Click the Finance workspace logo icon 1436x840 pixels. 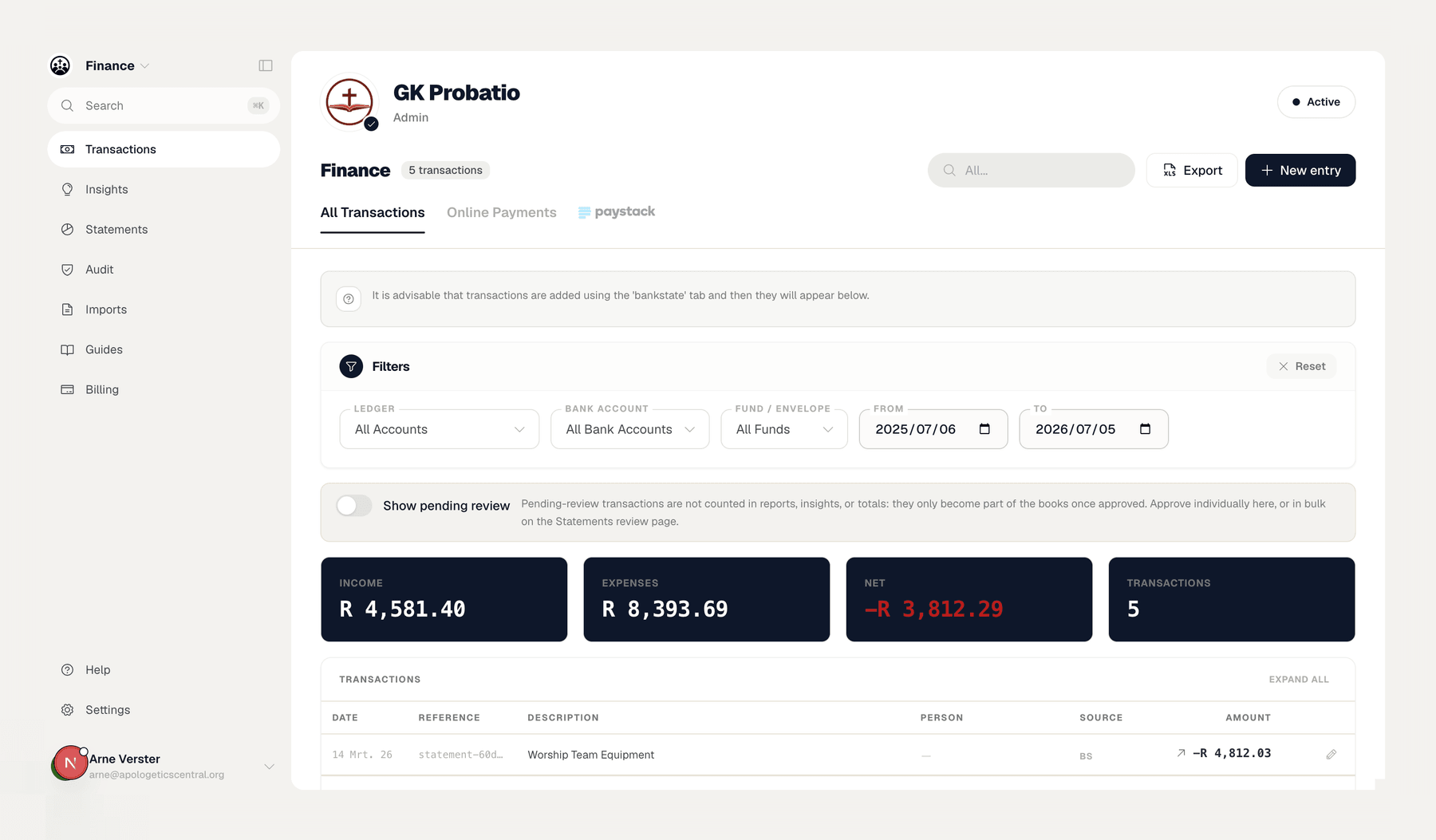click(60, 65)
